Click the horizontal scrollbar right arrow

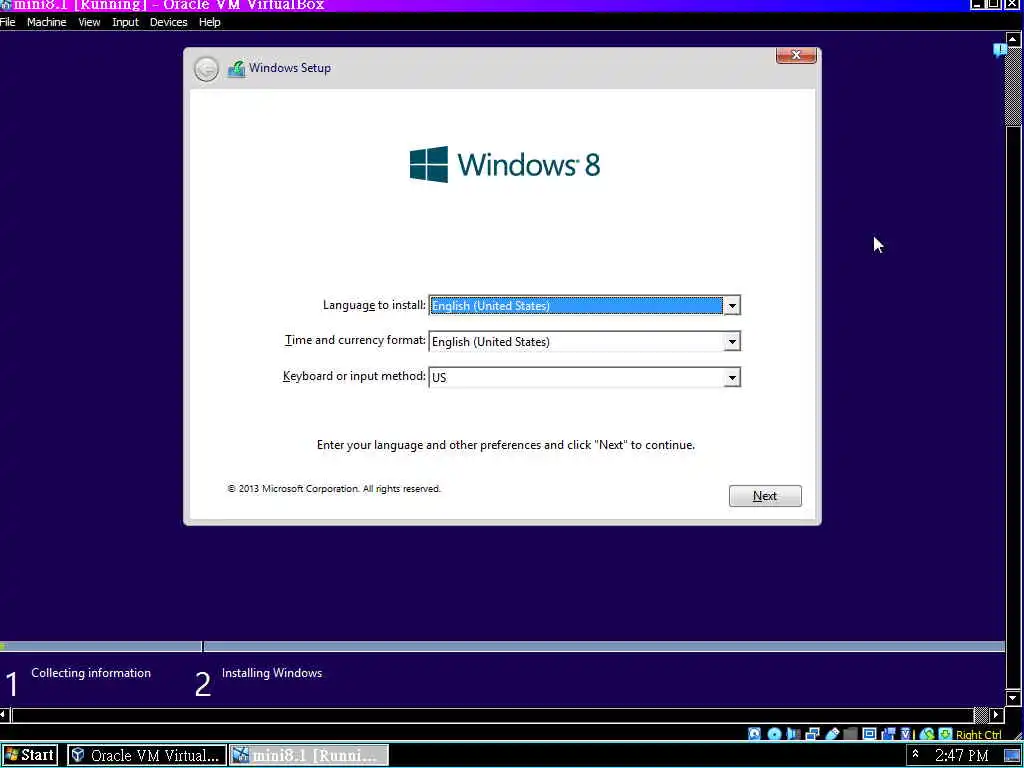point(997,714)
